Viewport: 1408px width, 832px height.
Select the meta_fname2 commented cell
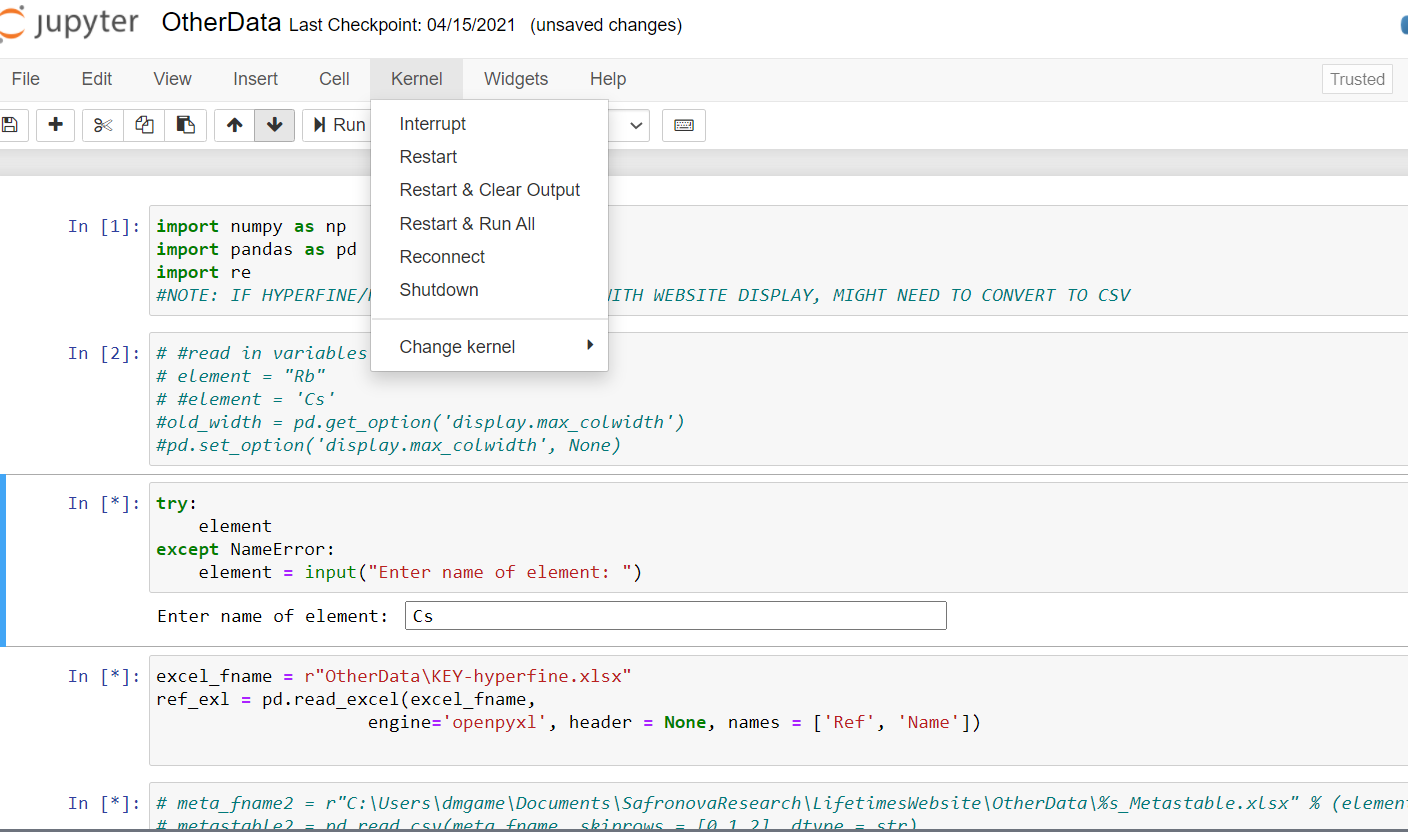click(778, 807)
